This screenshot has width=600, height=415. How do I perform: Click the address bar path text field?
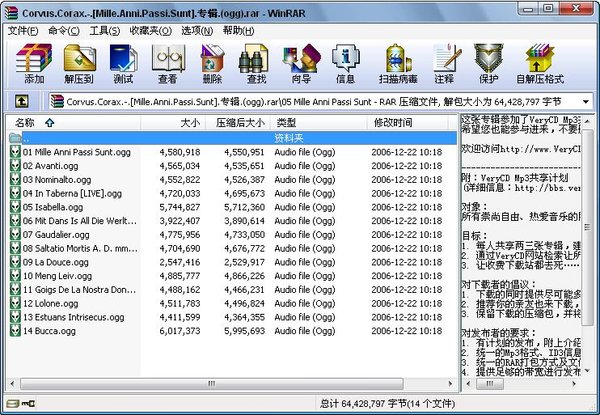point(314,102)
